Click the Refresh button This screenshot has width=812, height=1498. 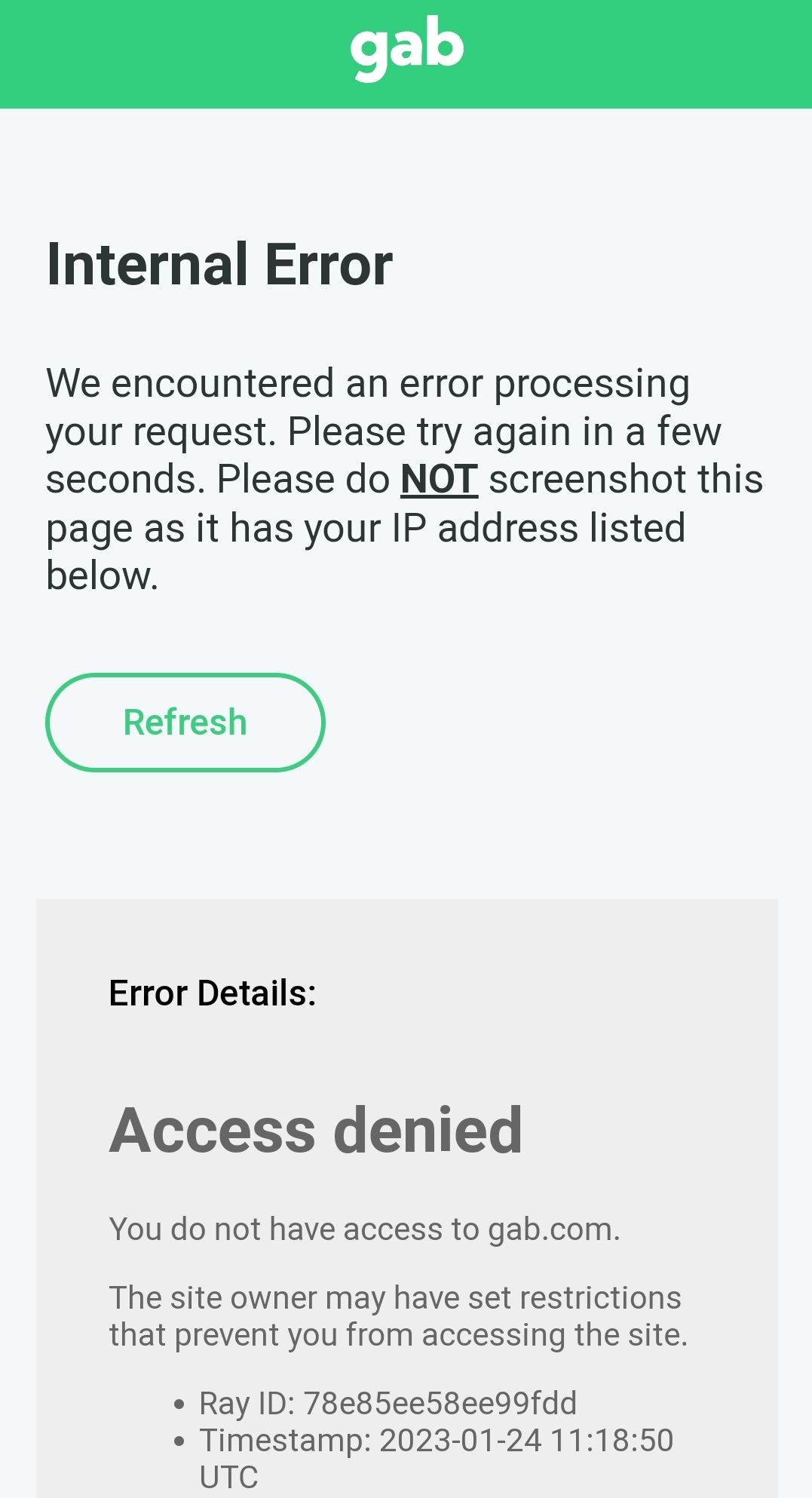(185, 723)
